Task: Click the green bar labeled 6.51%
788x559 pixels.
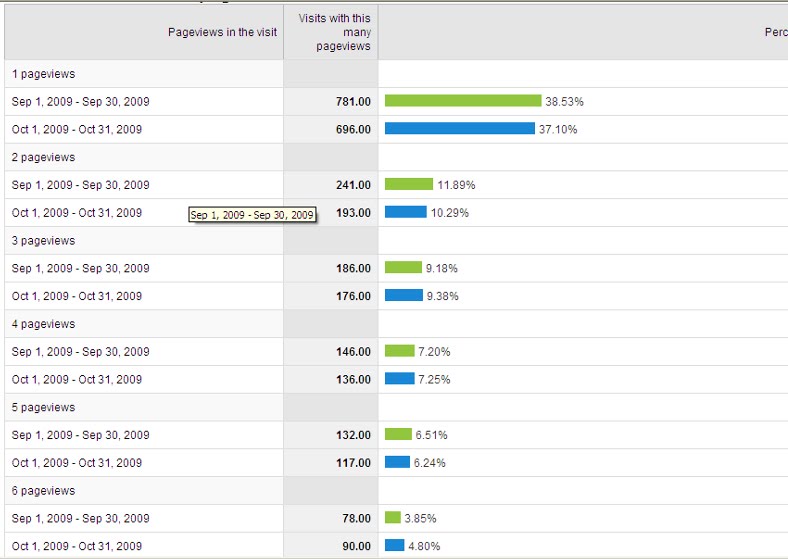Action: (x=398, y=434)
